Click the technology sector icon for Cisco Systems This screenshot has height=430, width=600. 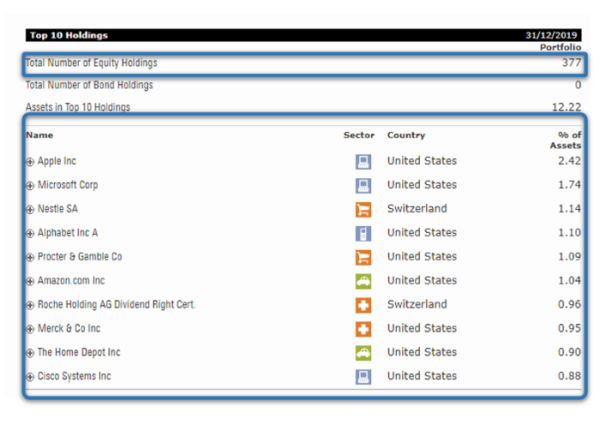363,377
